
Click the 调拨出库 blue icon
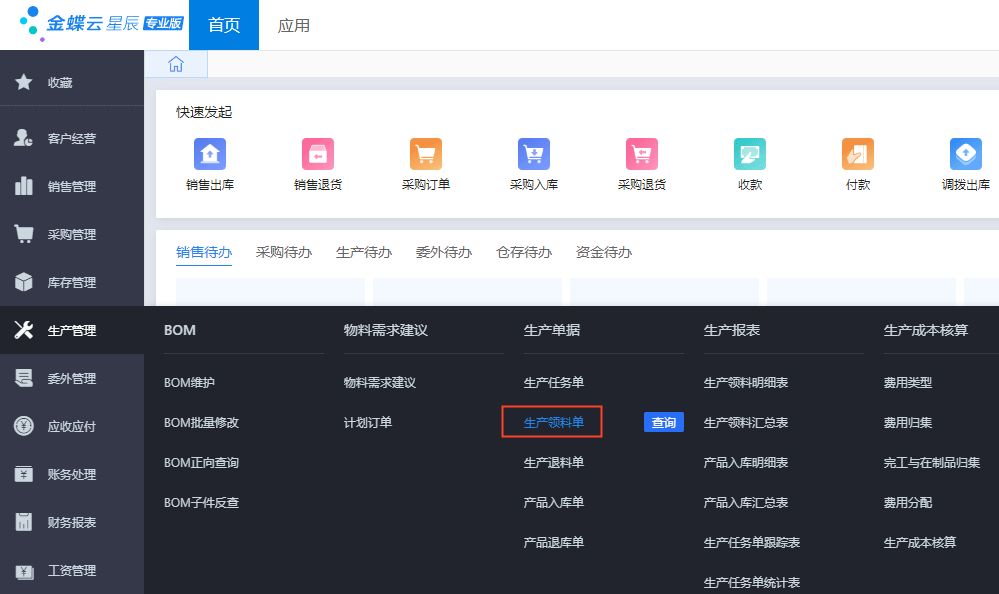(x=966, y=154)
